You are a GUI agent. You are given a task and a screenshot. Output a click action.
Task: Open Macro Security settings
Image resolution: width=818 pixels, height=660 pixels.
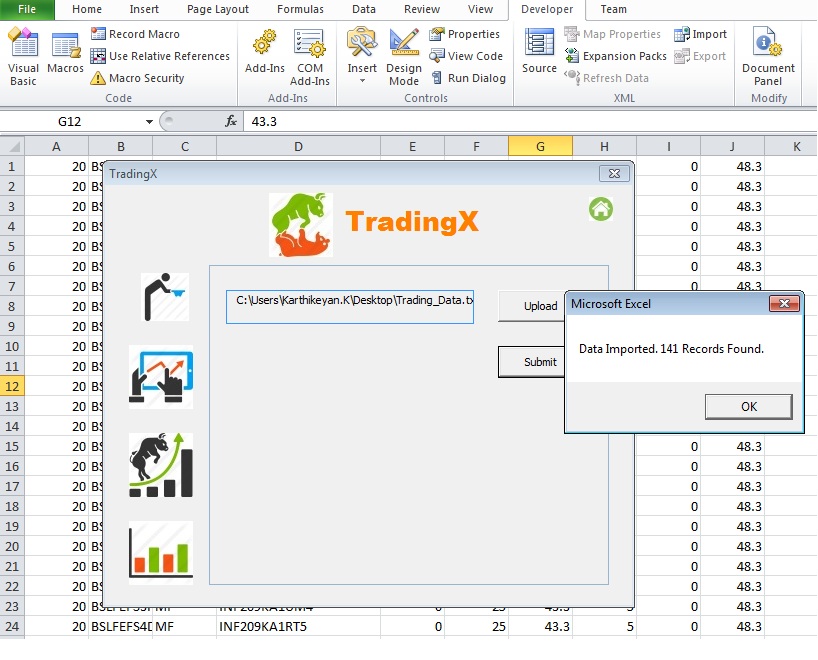click(137, 78)
